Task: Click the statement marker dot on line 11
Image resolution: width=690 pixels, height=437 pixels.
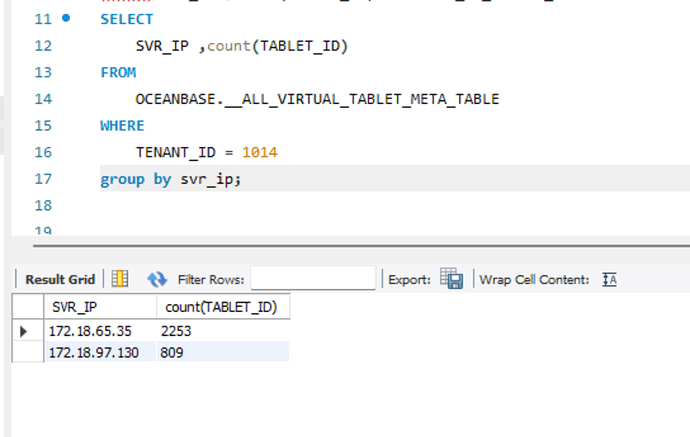Action: click(67, 19)
